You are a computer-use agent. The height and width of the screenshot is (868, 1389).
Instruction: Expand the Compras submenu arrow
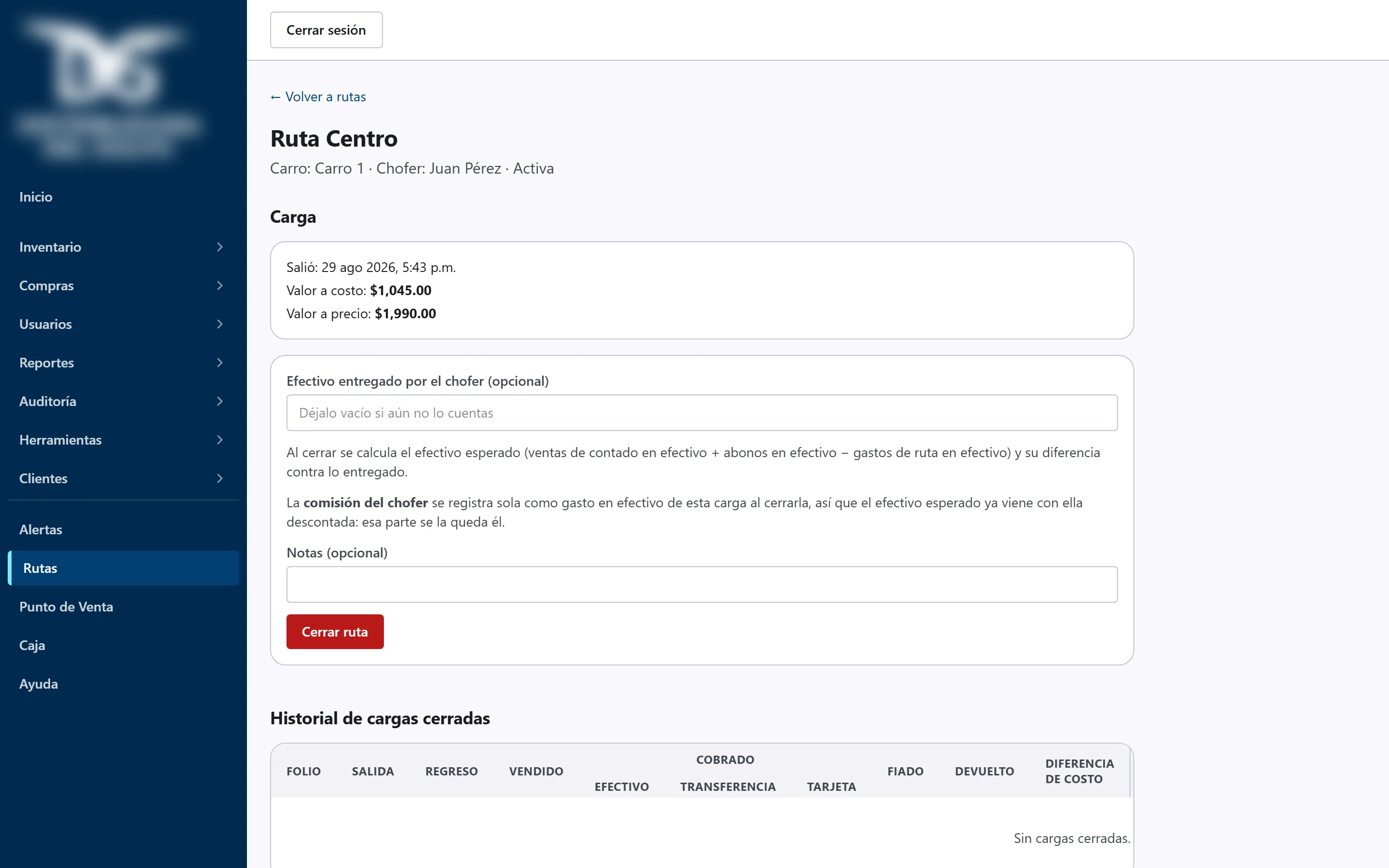pos(220,285)
